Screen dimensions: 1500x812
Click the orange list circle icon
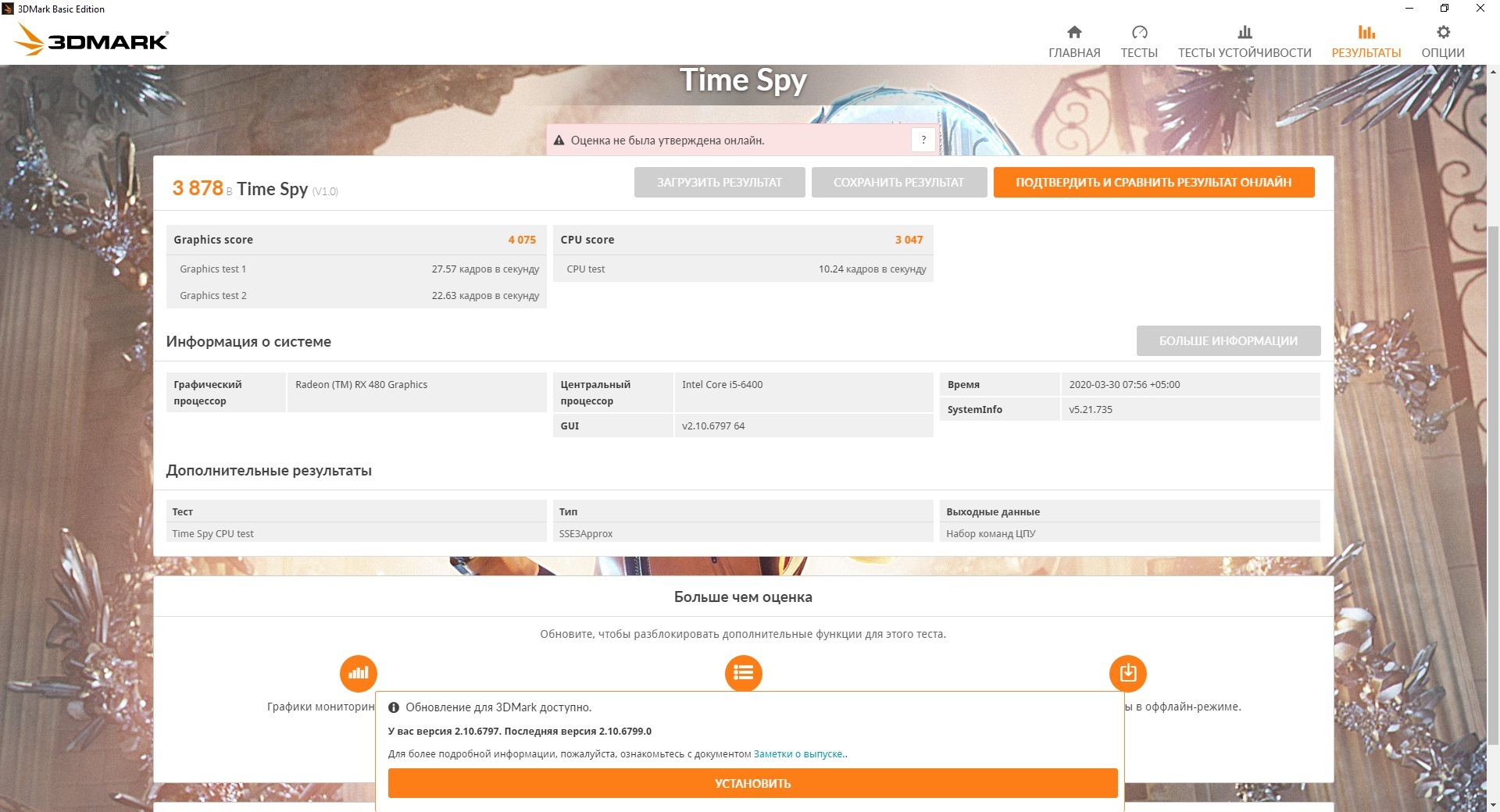coord(743,673)
